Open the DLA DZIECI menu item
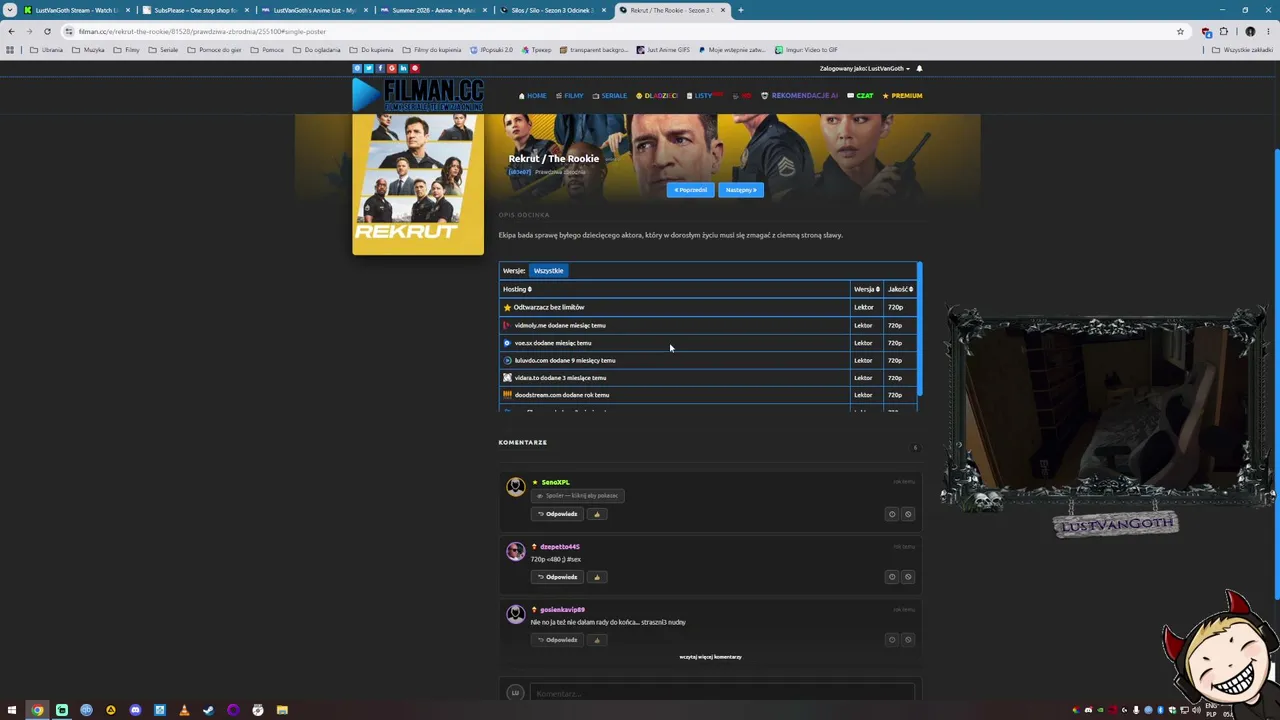This screenshot has width=1280, height=720. pos(657,96)
